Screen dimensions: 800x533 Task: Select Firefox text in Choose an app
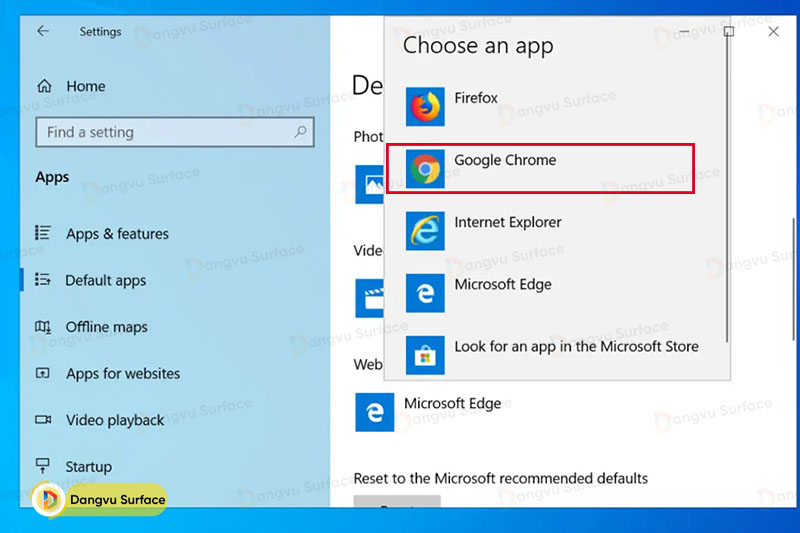pos(476,98)
